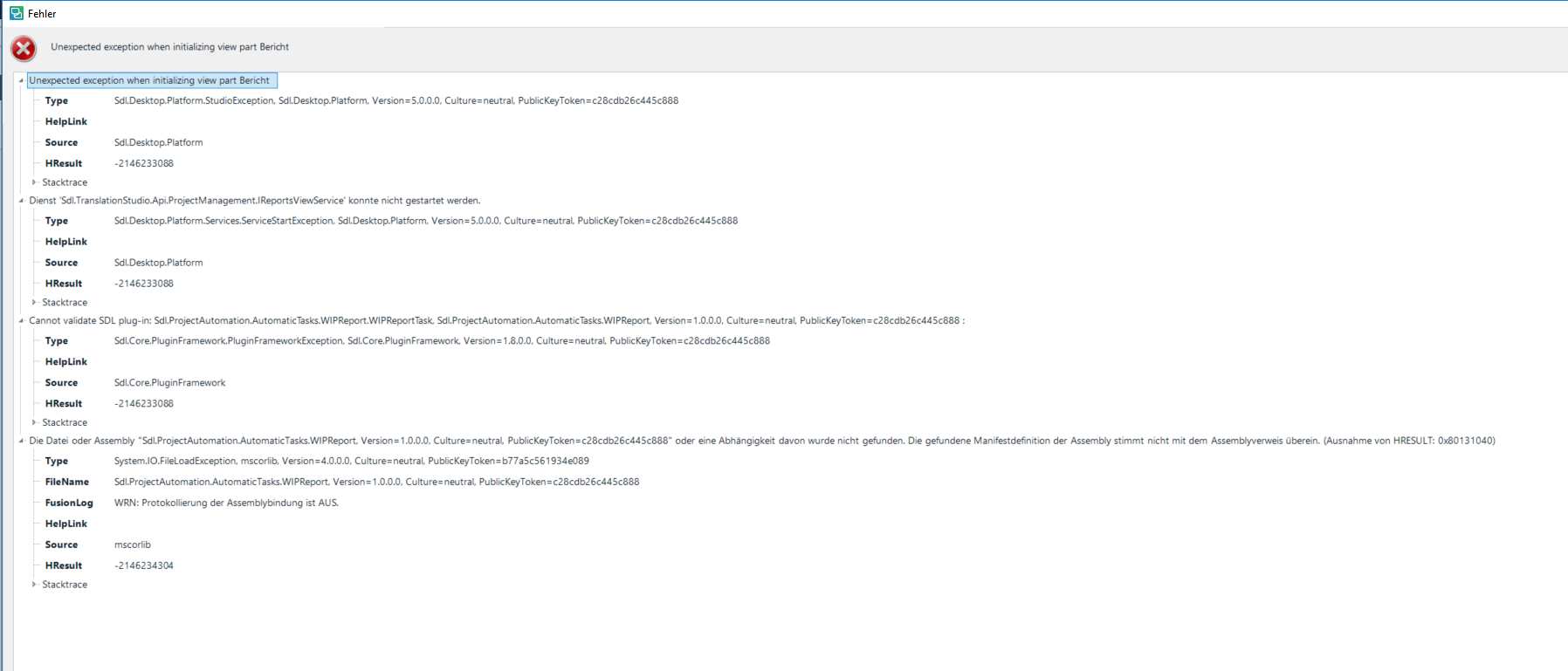Screen dimensions: 1568x671
Task: Click the ServiceStartException type value
Action: pyautogui.click(x=426, y=221)
